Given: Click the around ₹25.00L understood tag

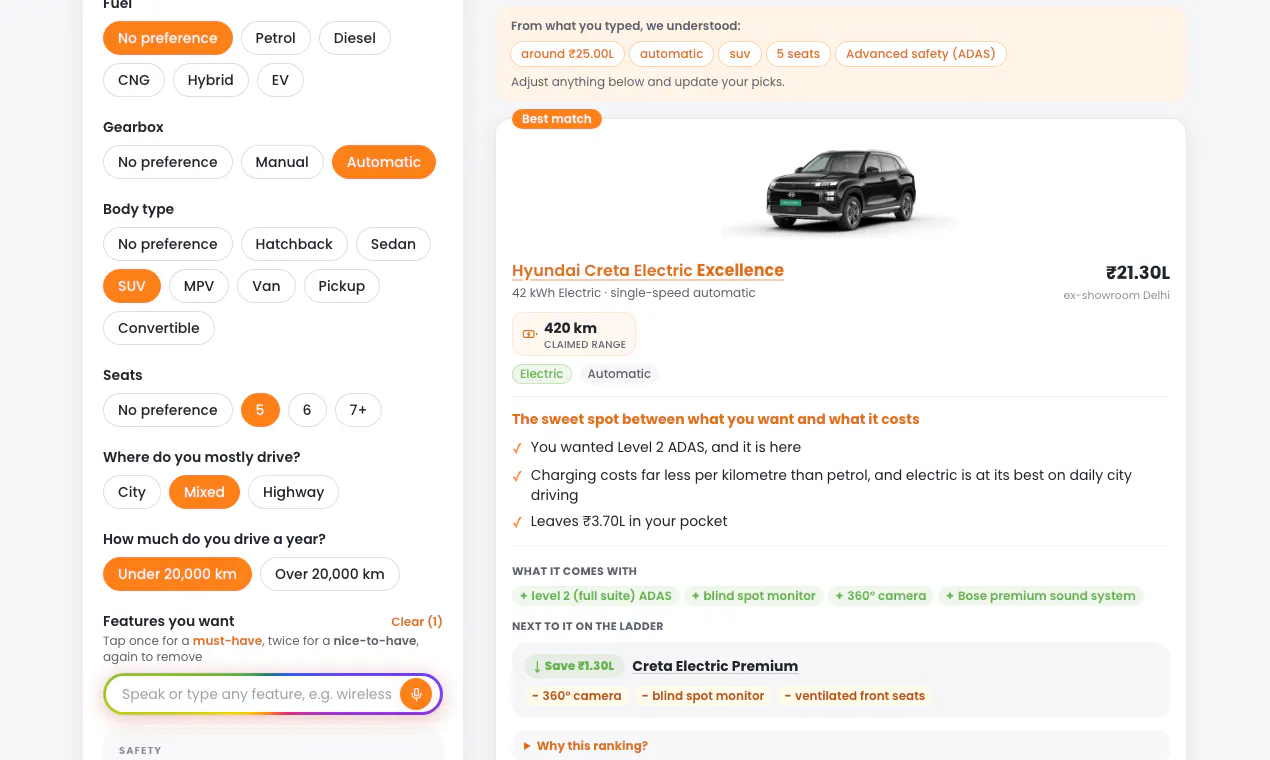Looking at the screenshot, I should point(568,54).
